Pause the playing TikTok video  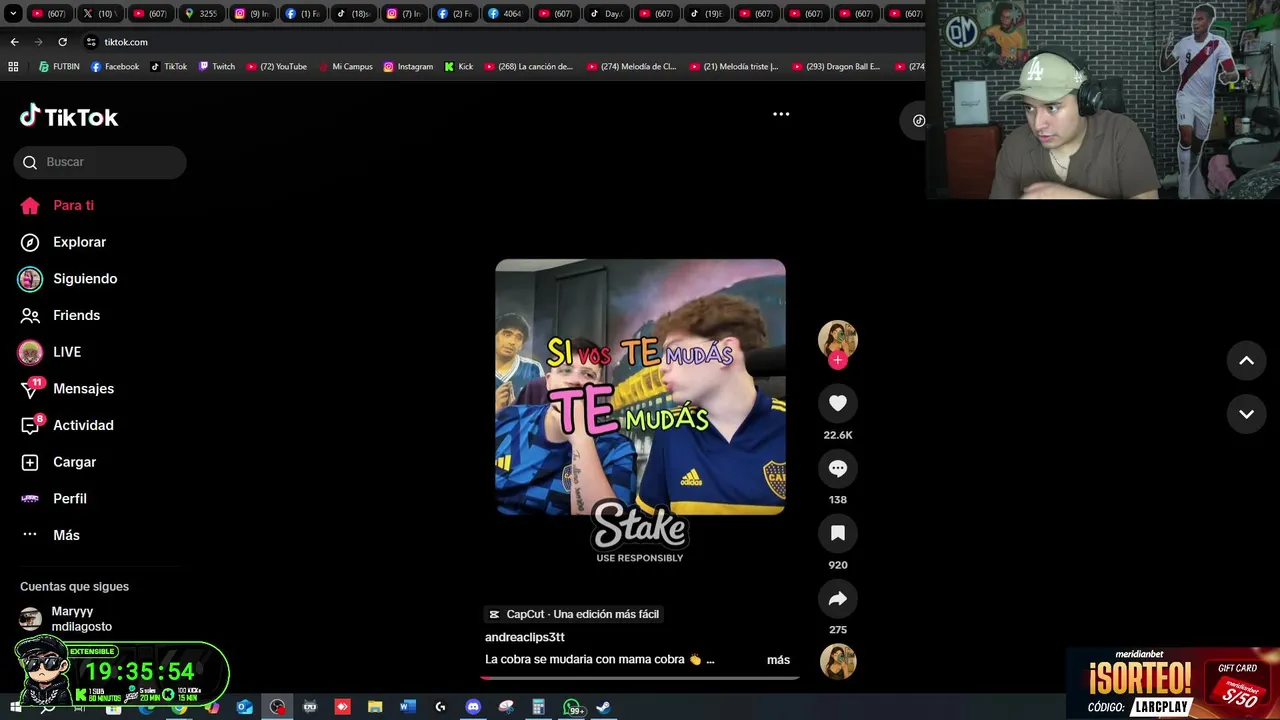point(640,387)
